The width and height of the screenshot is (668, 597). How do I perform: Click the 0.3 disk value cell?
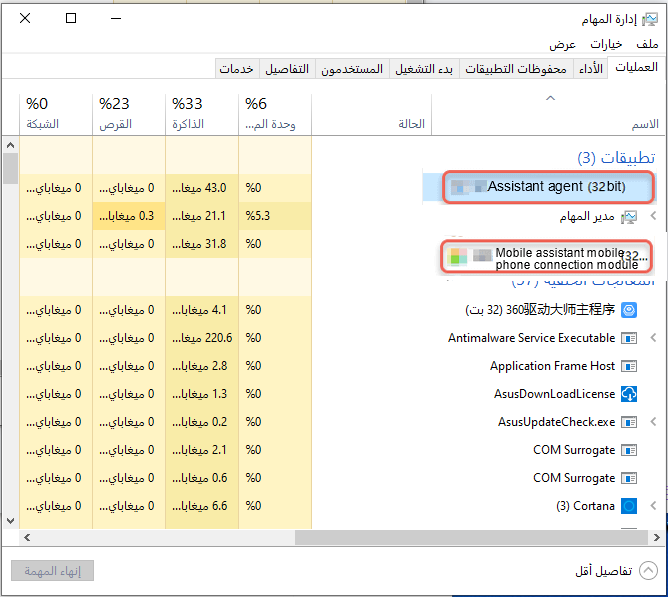click(129, 216)
